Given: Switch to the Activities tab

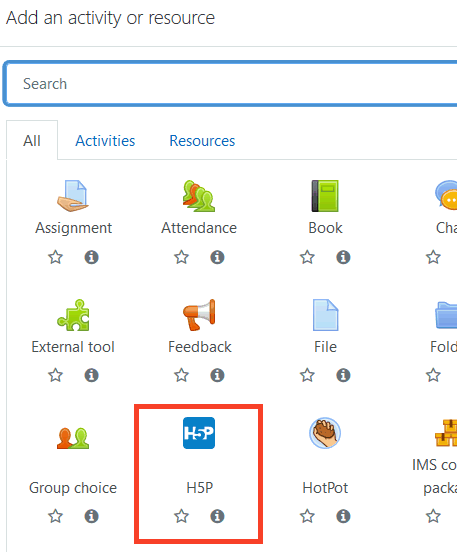Looking at the screenshot, I should click(105, 141).
